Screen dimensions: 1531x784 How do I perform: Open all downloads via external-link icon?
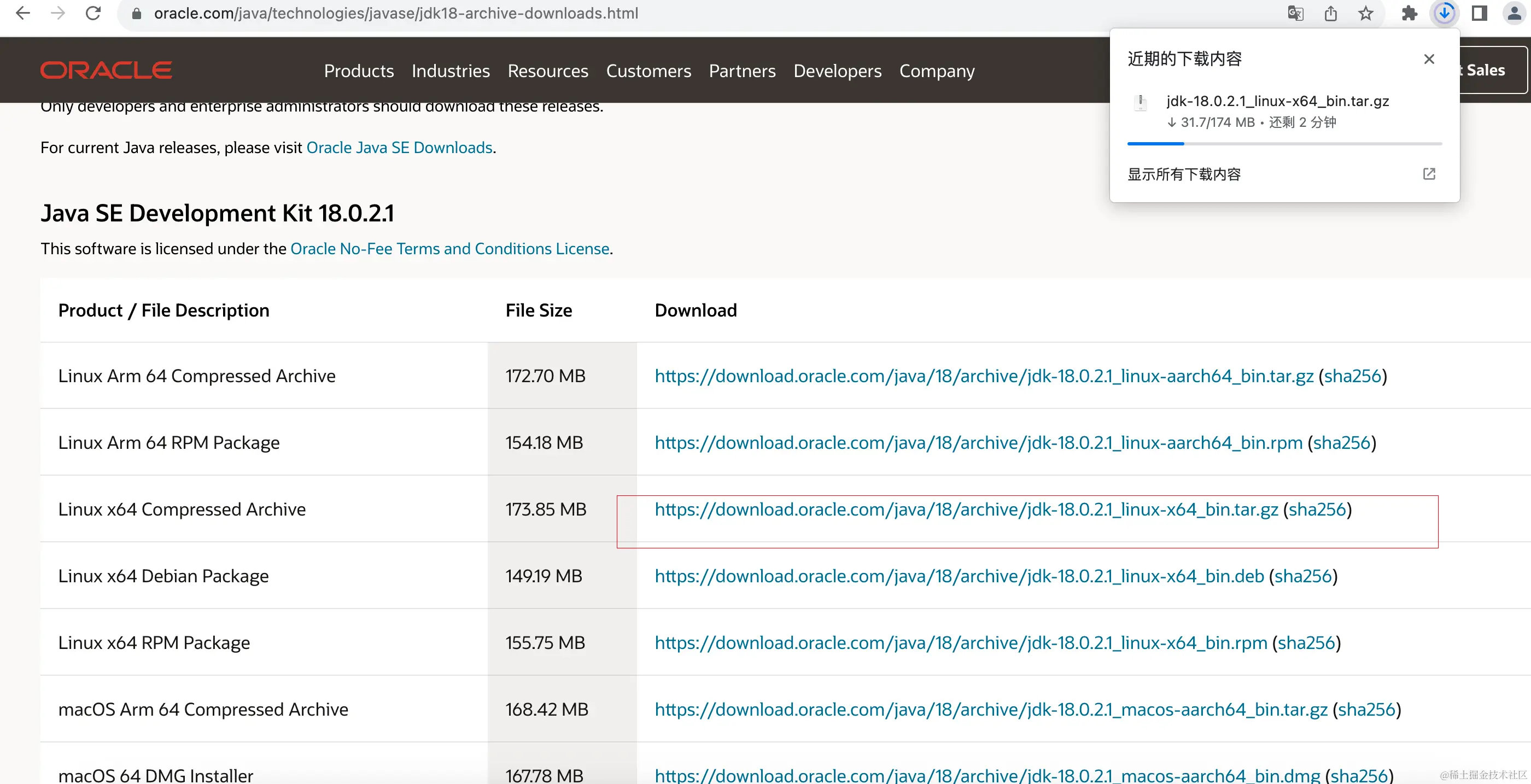[x=1429, y=173]
